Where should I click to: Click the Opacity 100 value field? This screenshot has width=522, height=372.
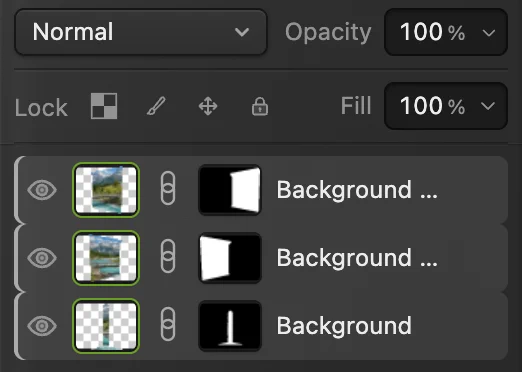tap(432, 32)
